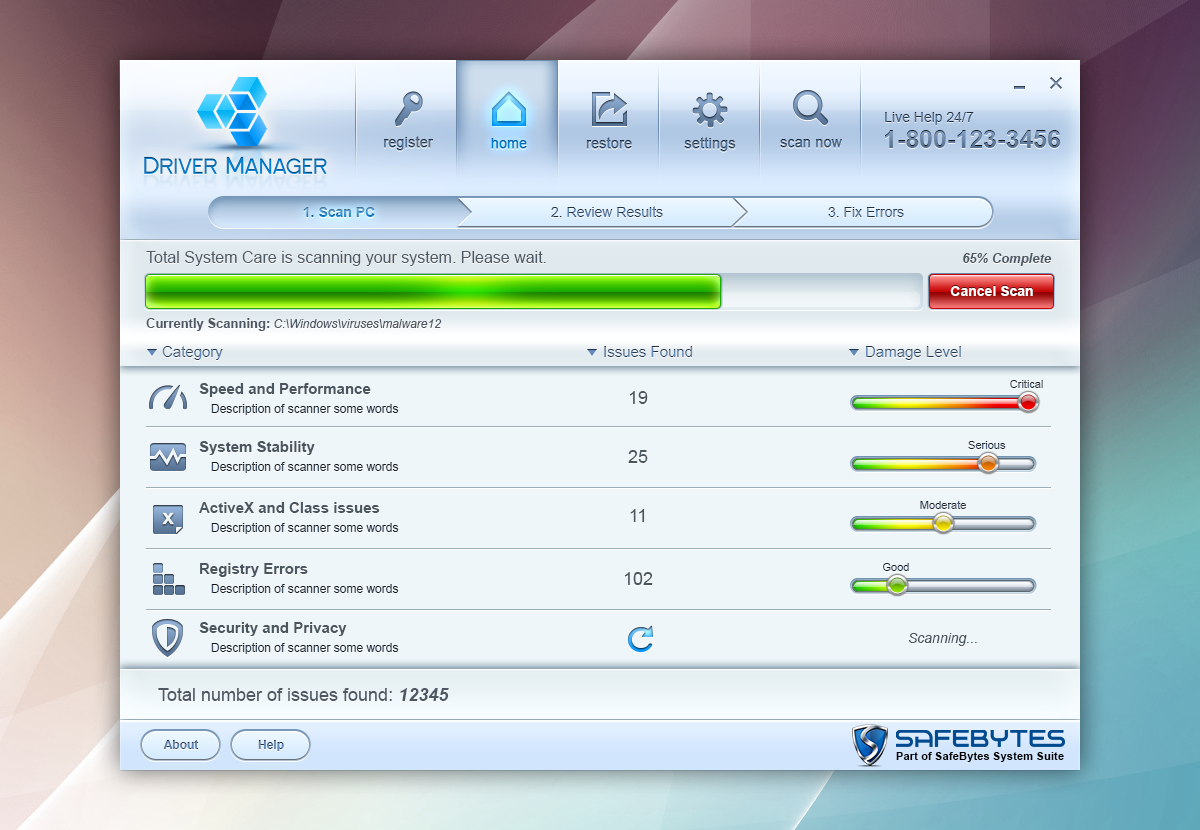Image resolution: width=1200 pixels, height=830 pixels.
Task: Select the Registry Errors blocks icon
Action: tap(167, 579)
